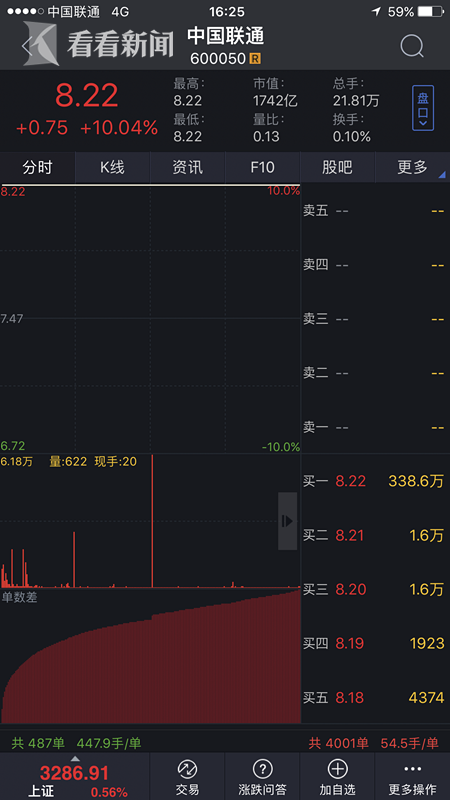450x800 pixels.
Task: Select the 买五 8.18 bid row
Action: 375,697
